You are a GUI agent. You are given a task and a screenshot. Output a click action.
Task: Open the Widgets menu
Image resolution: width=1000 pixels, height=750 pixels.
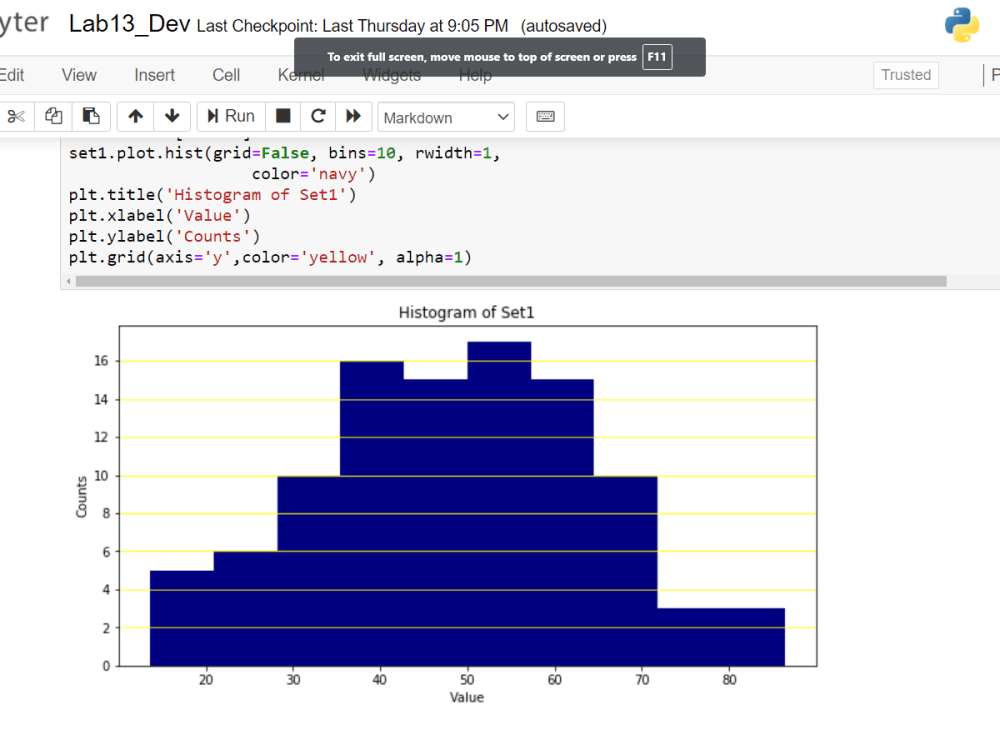coord(392,75)
